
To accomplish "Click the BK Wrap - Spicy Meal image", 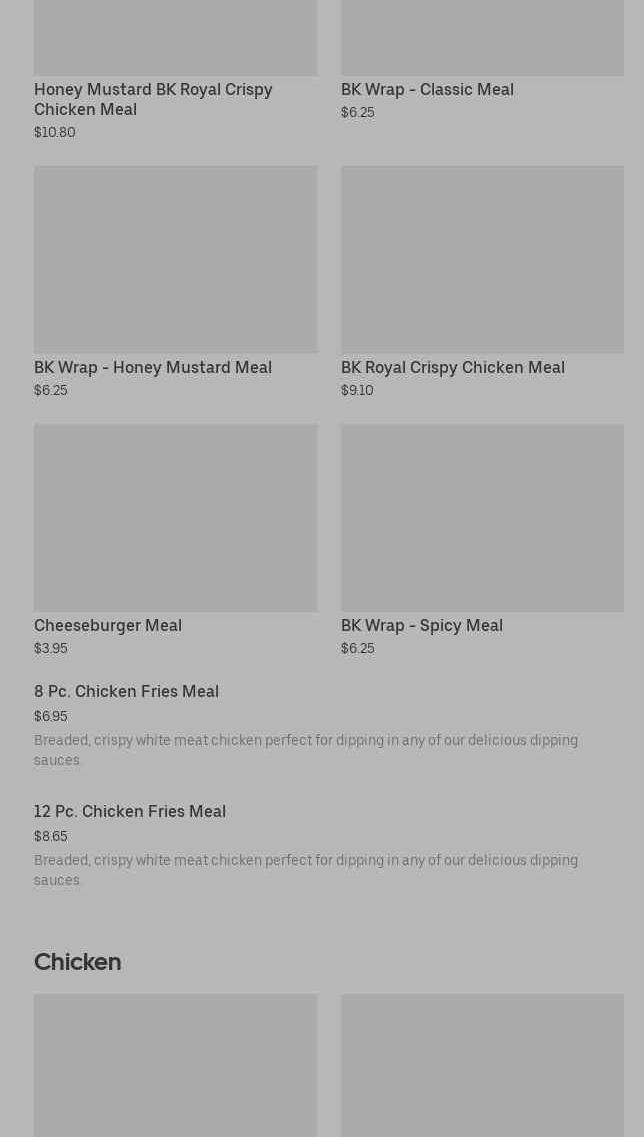I will pos(482,517).
